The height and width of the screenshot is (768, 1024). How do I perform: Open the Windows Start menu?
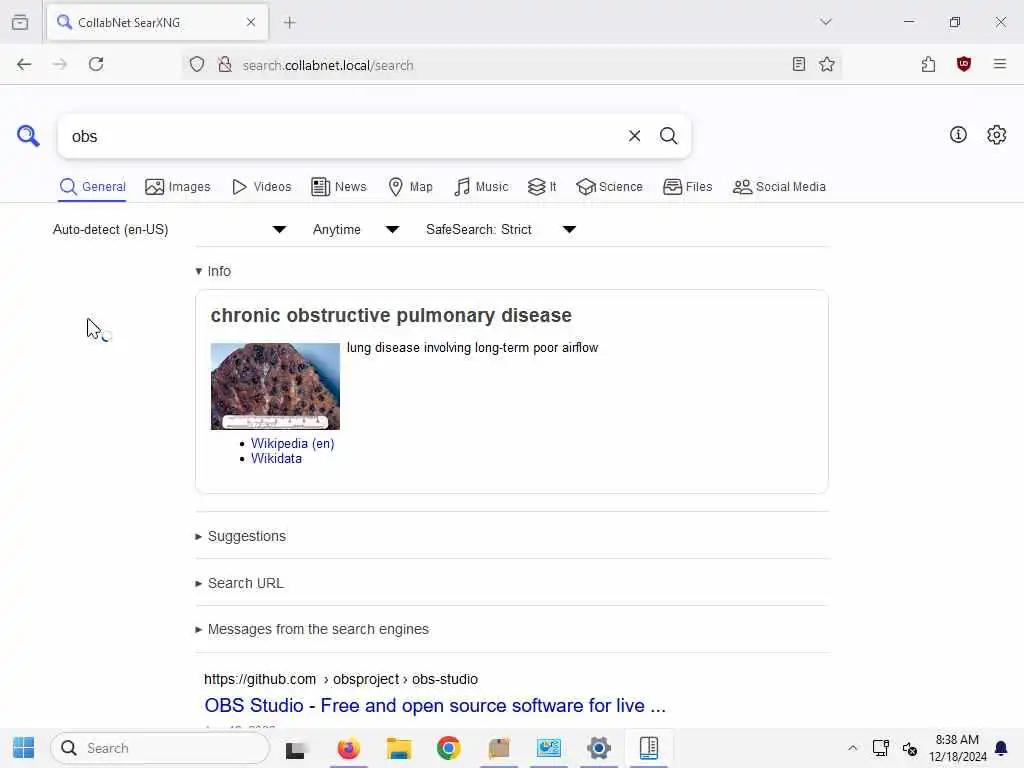24,748
